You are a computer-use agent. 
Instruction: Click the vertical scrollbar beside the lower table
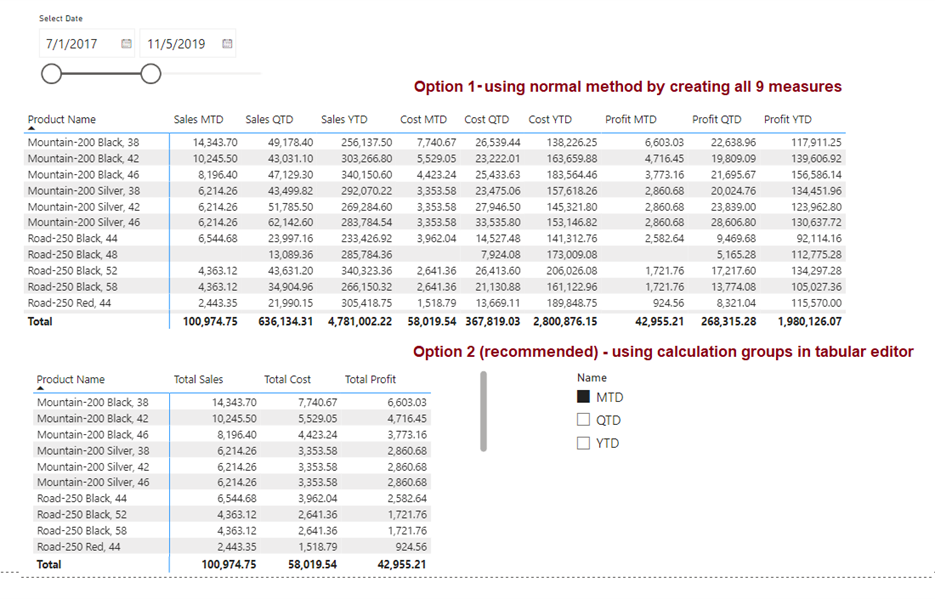click(484, 411)
